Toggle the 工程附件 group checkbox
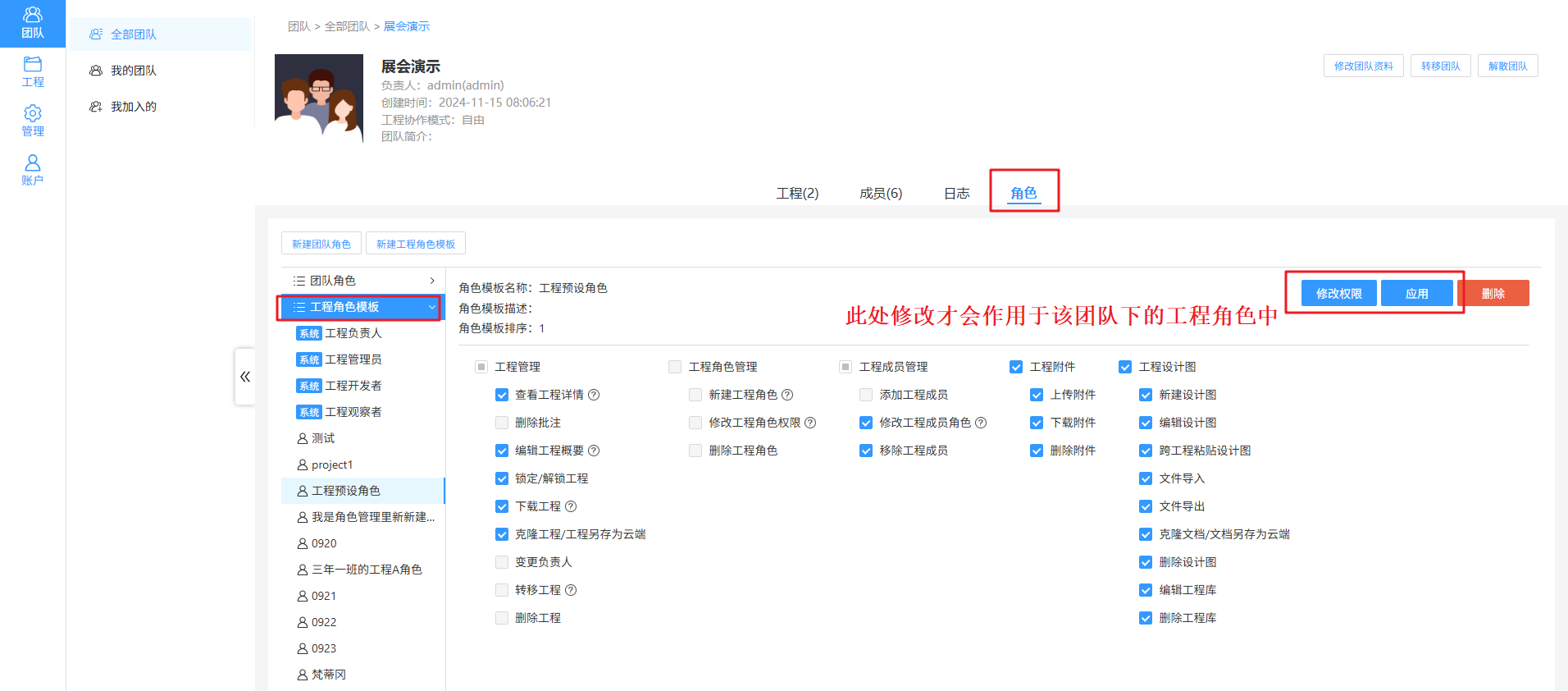Screen dimensions: 1568x691 coord(1016,367)
